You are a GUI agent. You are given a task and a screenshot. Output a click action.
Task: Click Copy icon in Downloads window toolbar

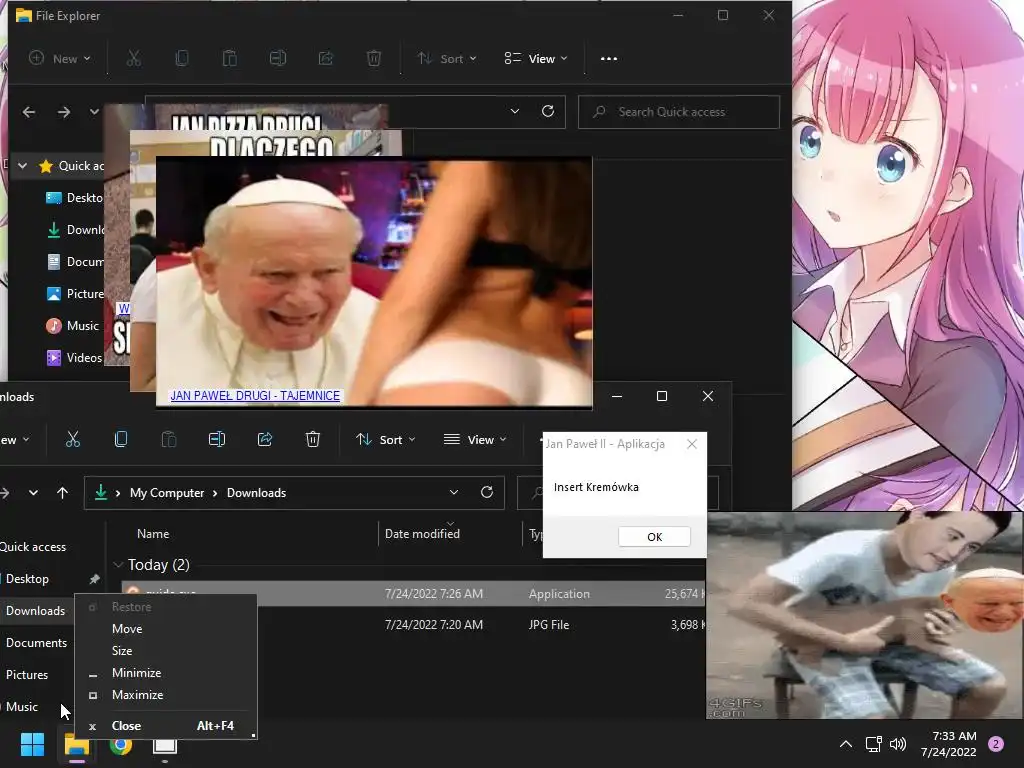point(121,440)
